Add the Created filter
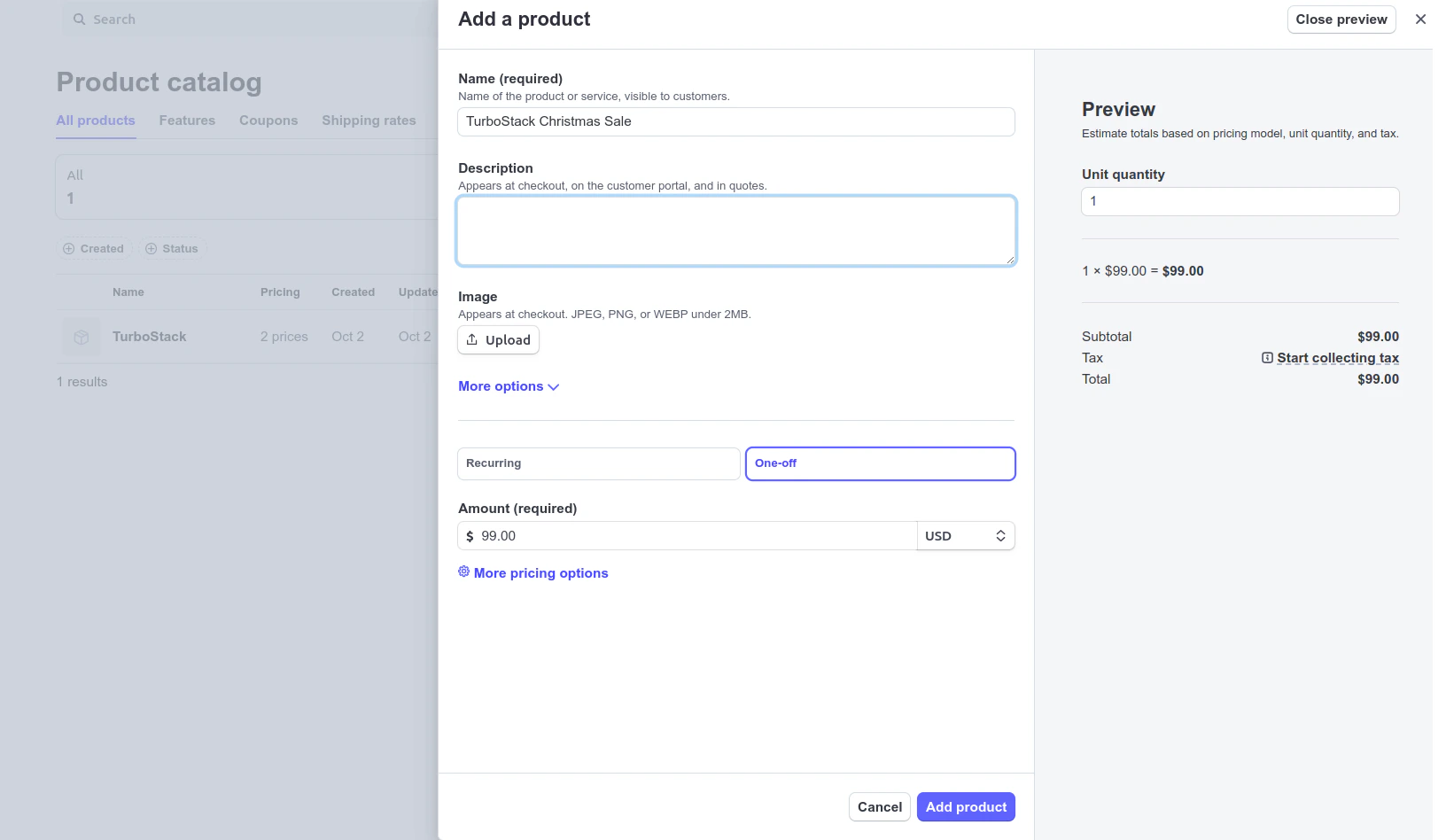Screen dimensions: 1446x840 coord(94,249)
